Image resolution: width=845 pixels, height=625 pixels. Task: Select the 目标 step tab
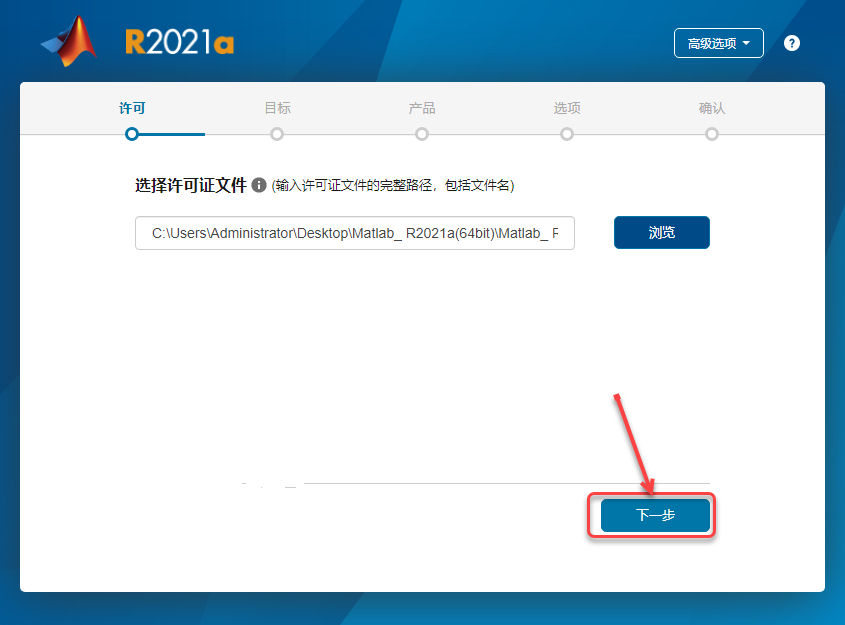click(x=277, y=108)
